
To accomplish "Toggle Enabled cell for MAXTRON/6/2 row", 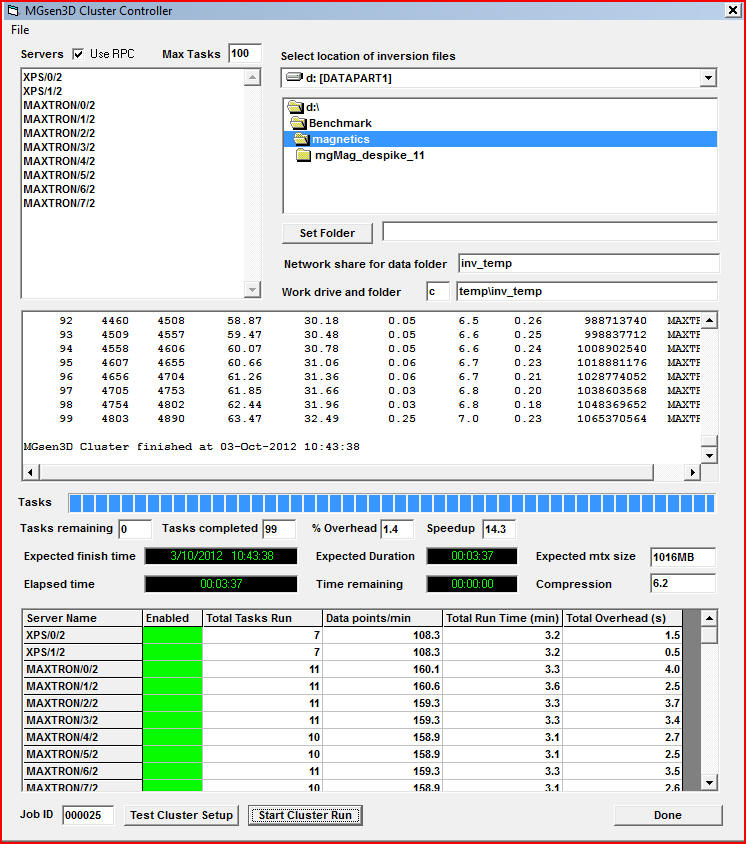I will click(172, 771).
